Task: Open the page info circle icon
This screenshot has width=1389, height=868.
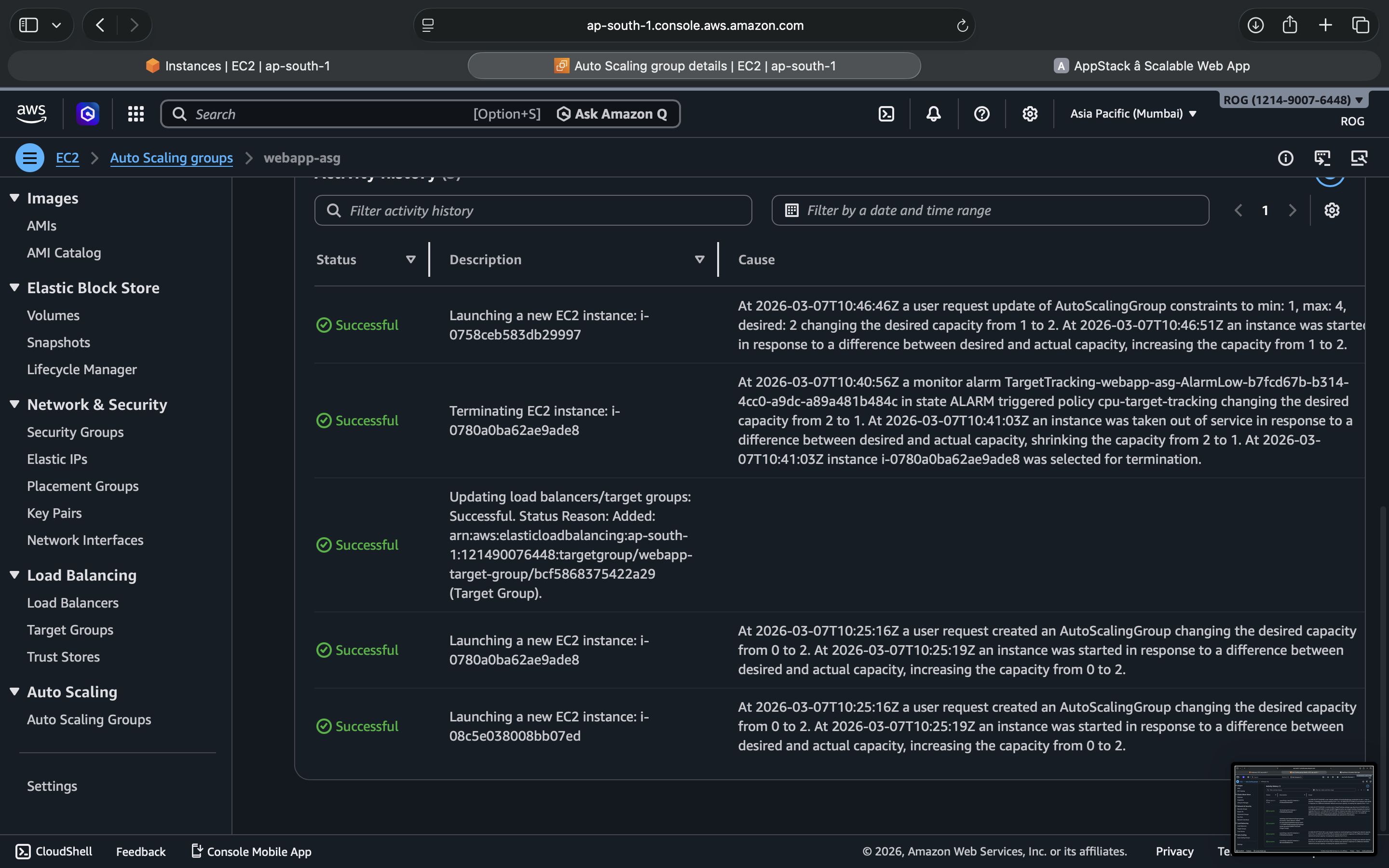Action: click(1285, 158)
